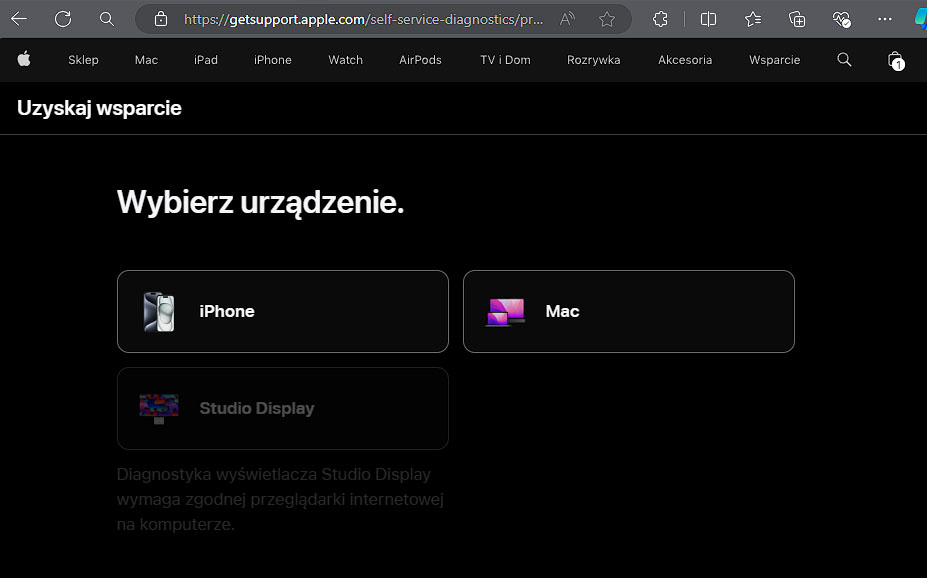The image size is (927, 578).
Task: Select the disabled Studio Display card
Action: [x=283, y=408]
